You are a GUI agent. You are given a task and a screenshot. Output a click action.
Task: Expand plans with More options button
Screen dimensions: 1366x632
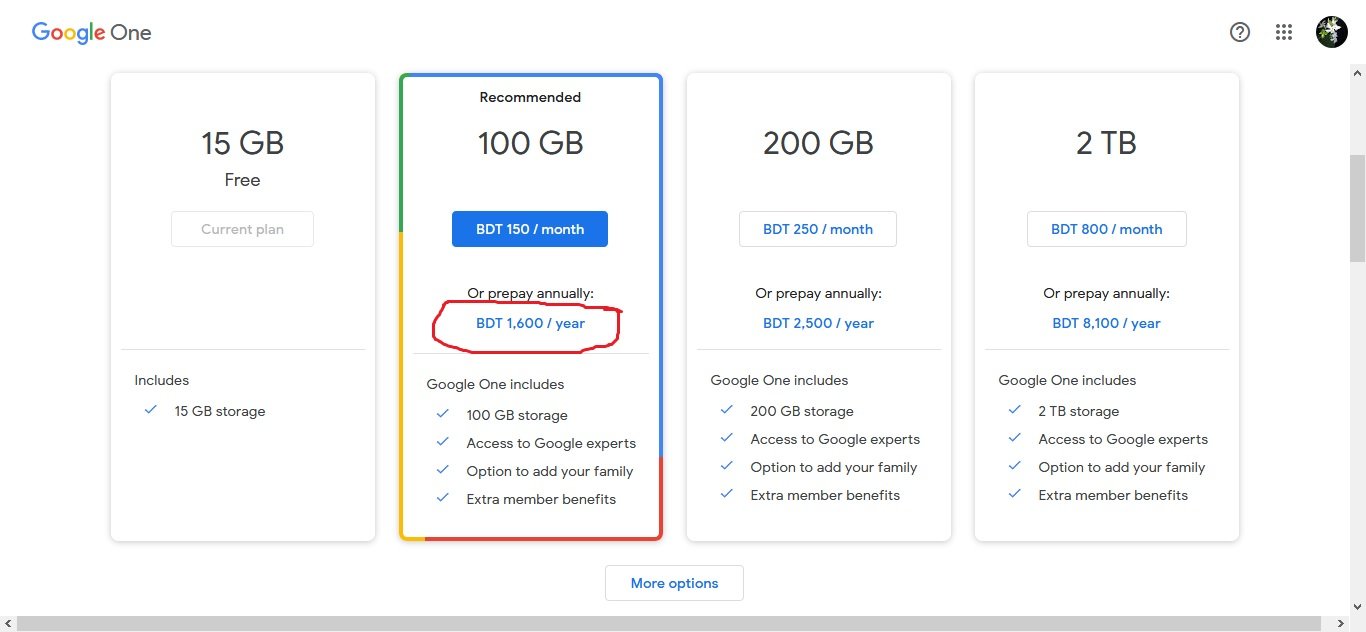point(674,583)
